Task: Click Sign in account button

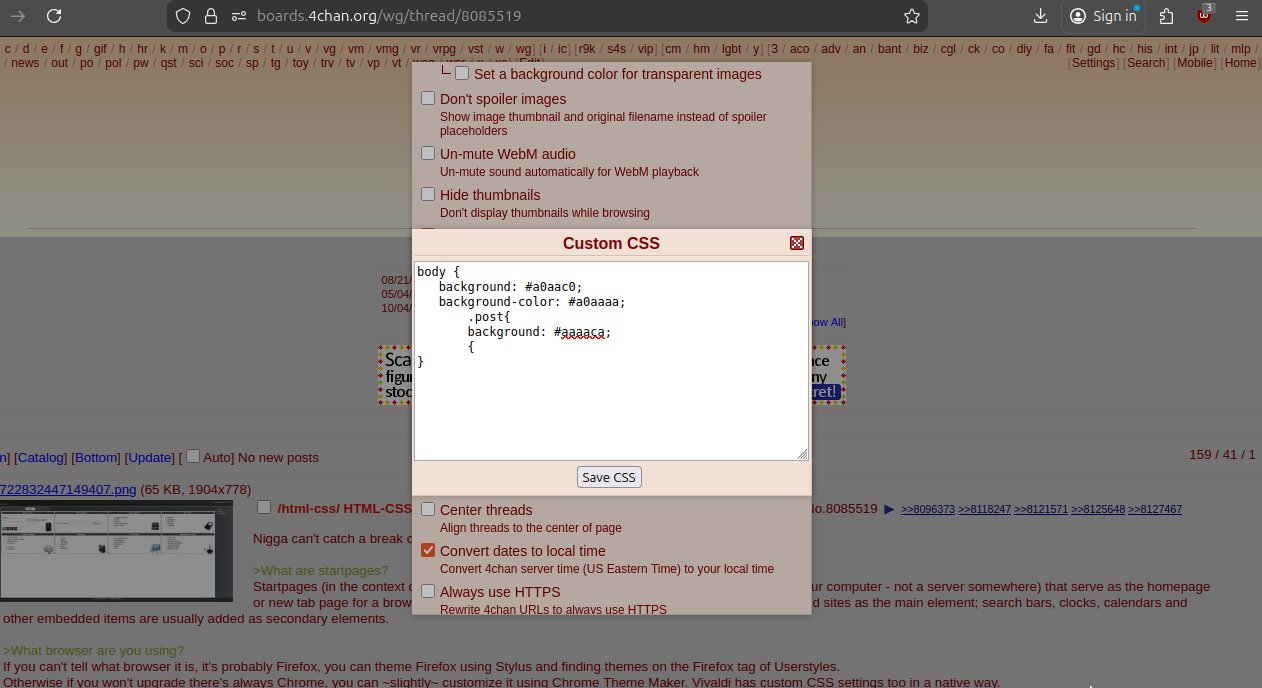Action: coord(1103,16)
